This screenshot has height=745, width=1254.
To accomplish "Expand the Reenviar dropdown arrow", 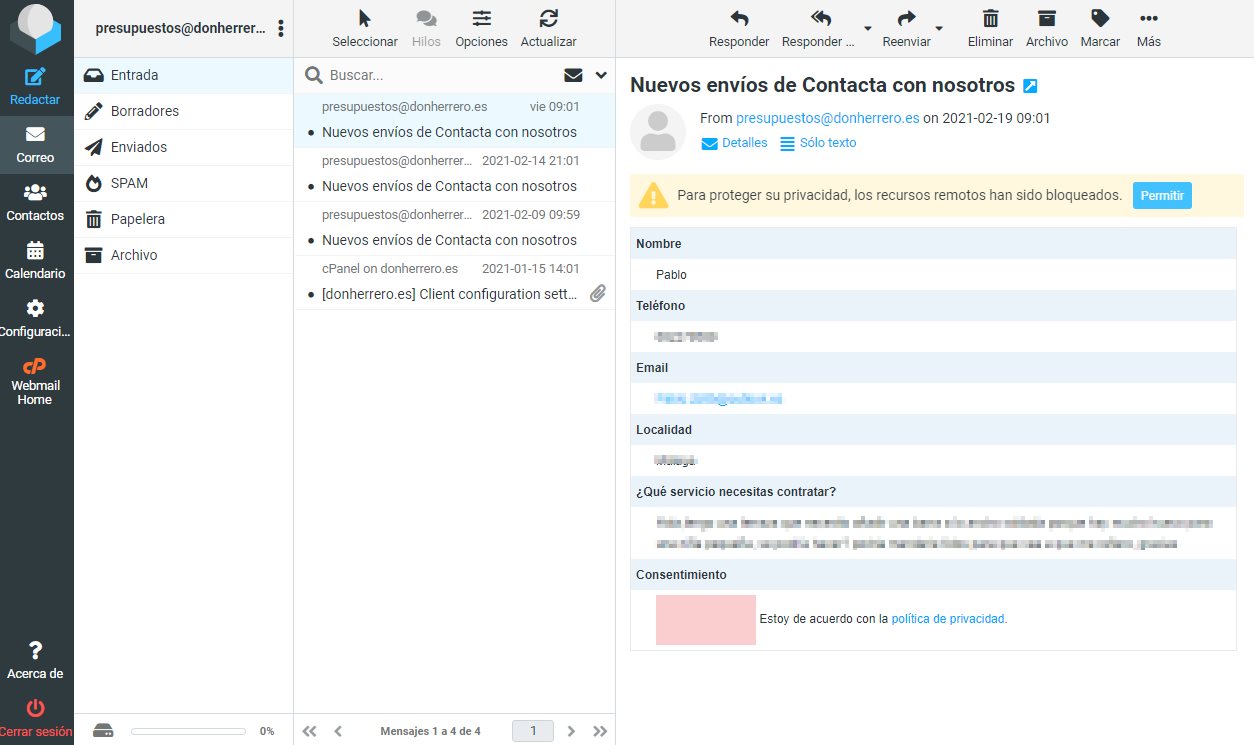I will (x=939, y=28).
